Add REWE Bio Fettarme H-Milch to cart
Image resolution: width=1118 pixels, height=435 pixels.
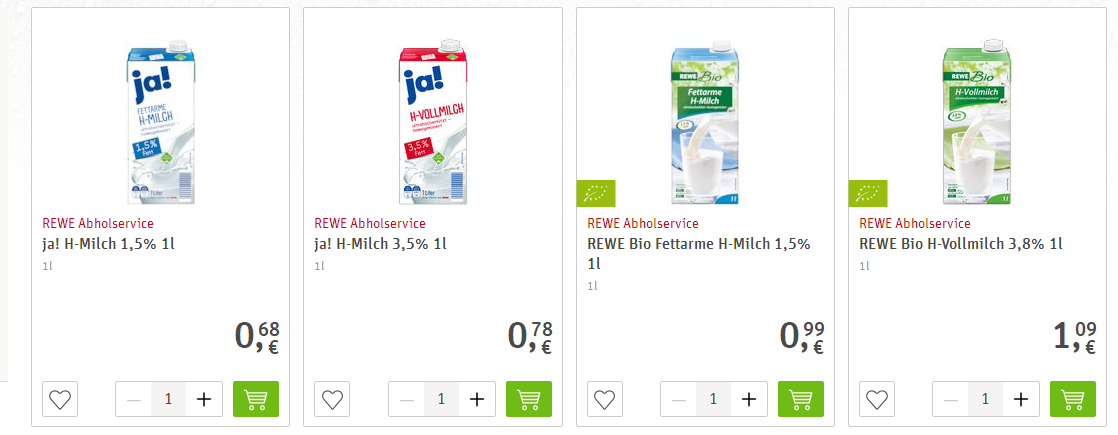801,399
